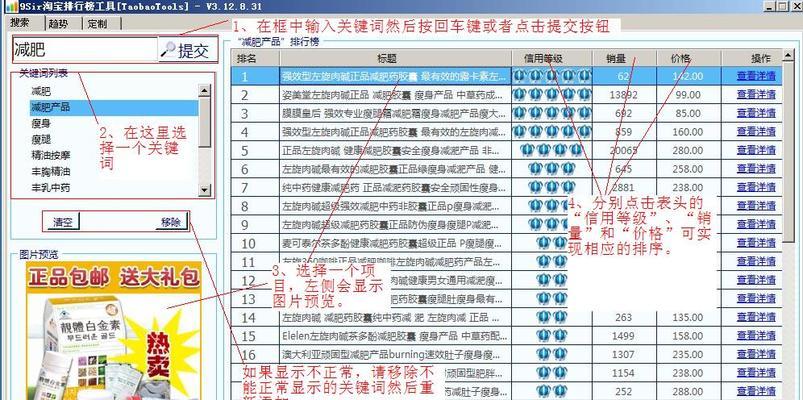Screen dimensions: 803x400
Task: Click the keyword input field containing 减肥
Action: (x=85, y=49)
